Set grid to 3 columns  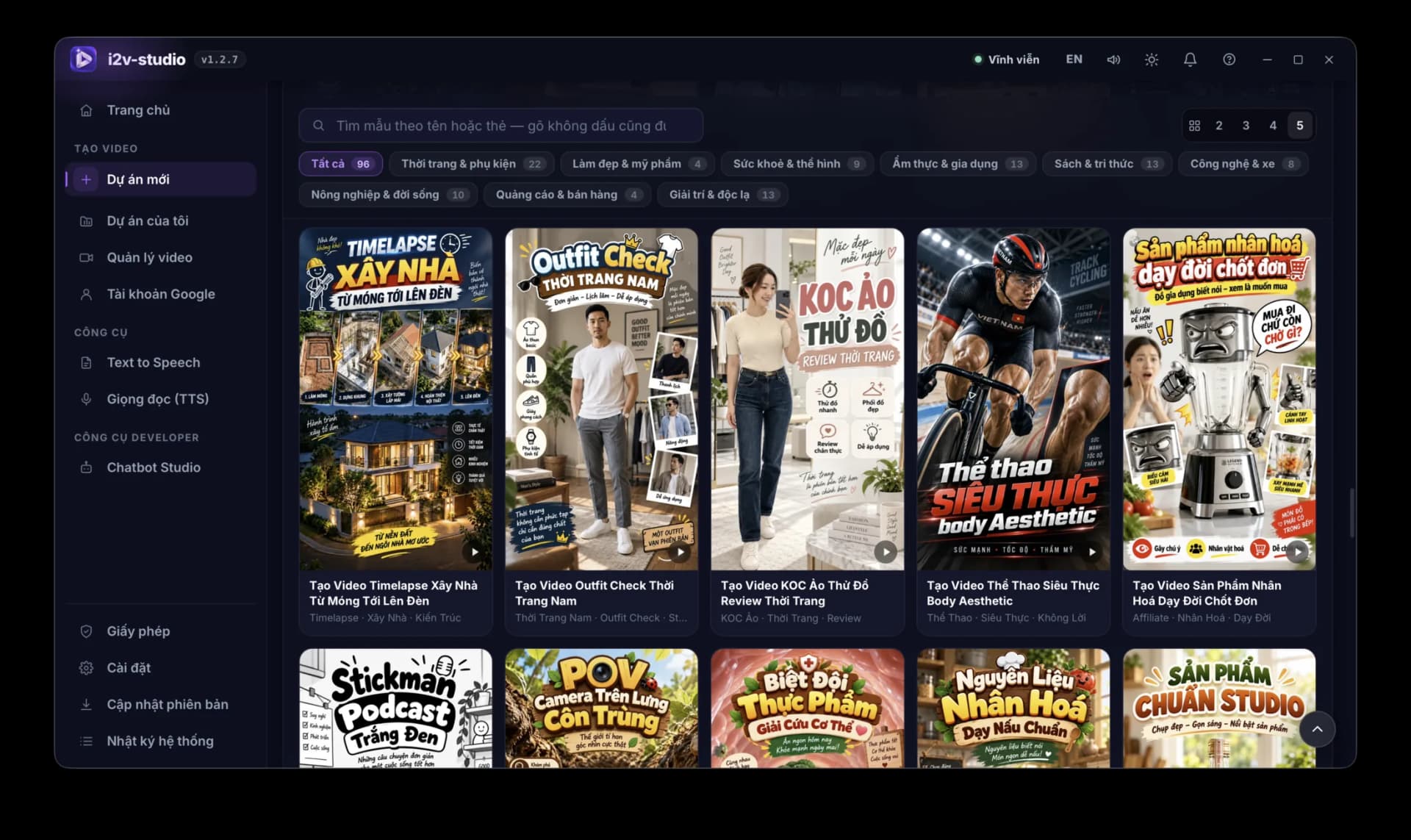coord(1246,126)
